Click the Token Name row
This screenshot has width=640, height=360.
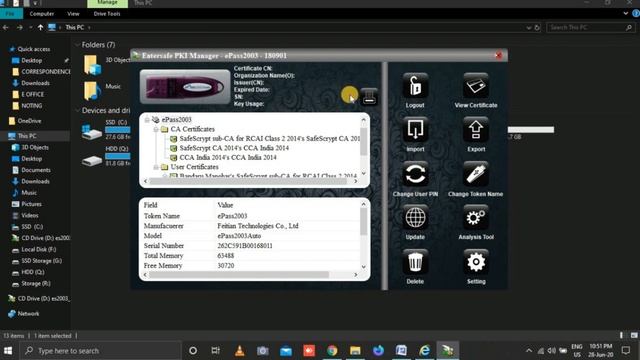[251, 216]
